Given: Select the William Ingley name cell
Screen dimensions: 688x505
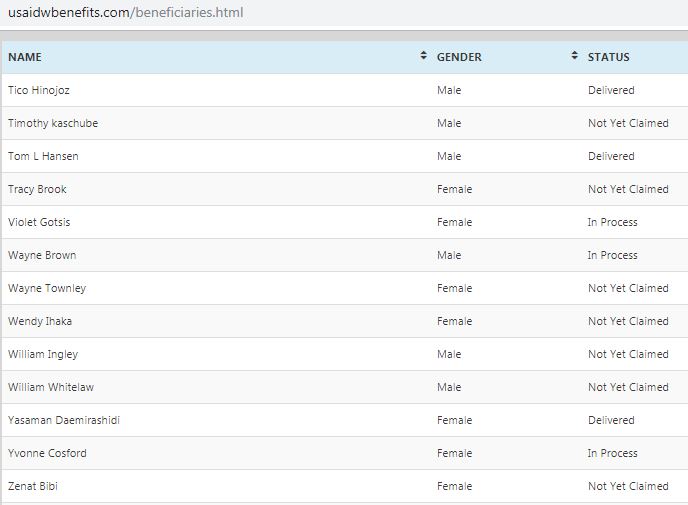Looking at the screenshot, I should [43, 354].
